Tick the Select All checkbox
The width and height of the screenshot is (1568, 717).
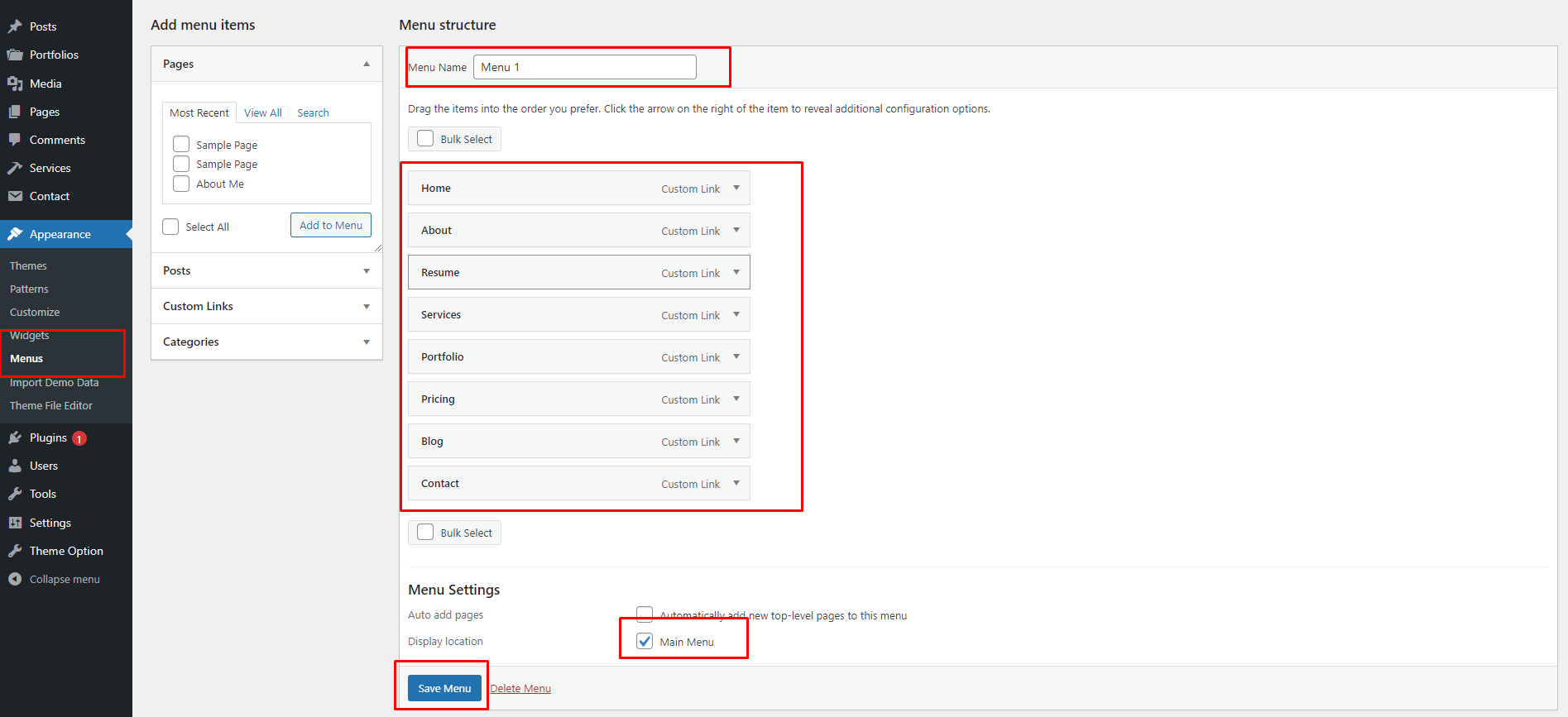[x=170, y=227]
